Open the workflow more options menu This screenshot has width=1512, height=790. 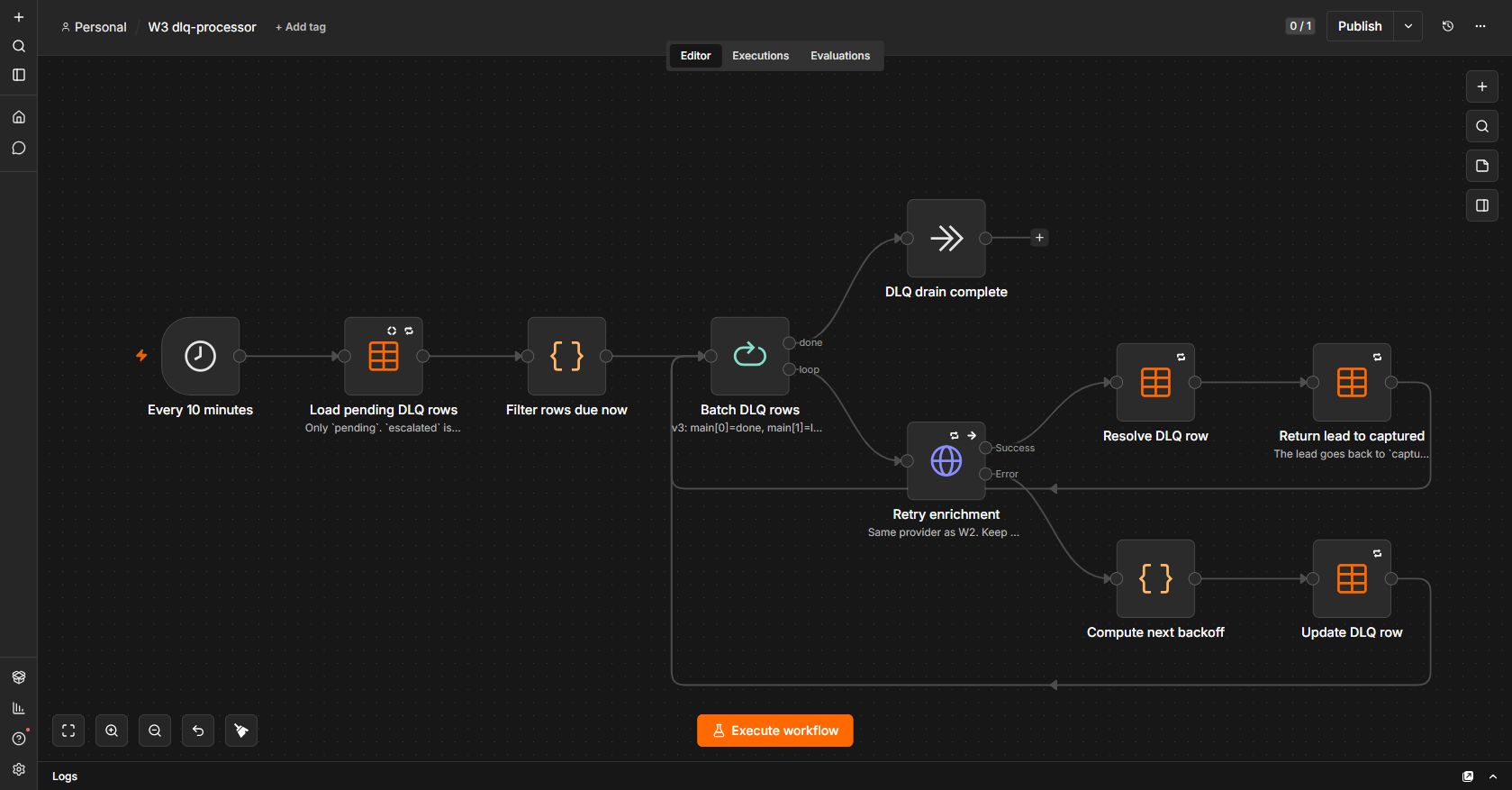[1480, 26]
